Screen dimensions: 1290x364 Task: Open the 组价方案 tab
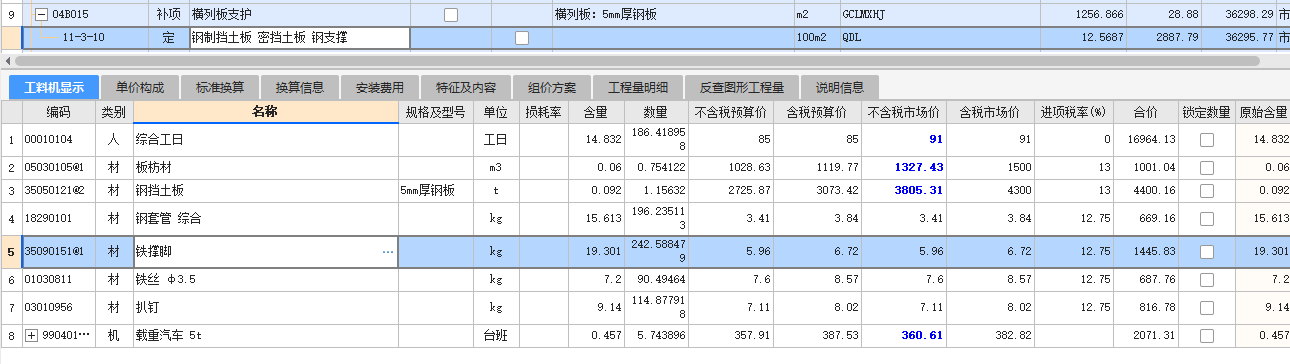click(x=552, y=87)
